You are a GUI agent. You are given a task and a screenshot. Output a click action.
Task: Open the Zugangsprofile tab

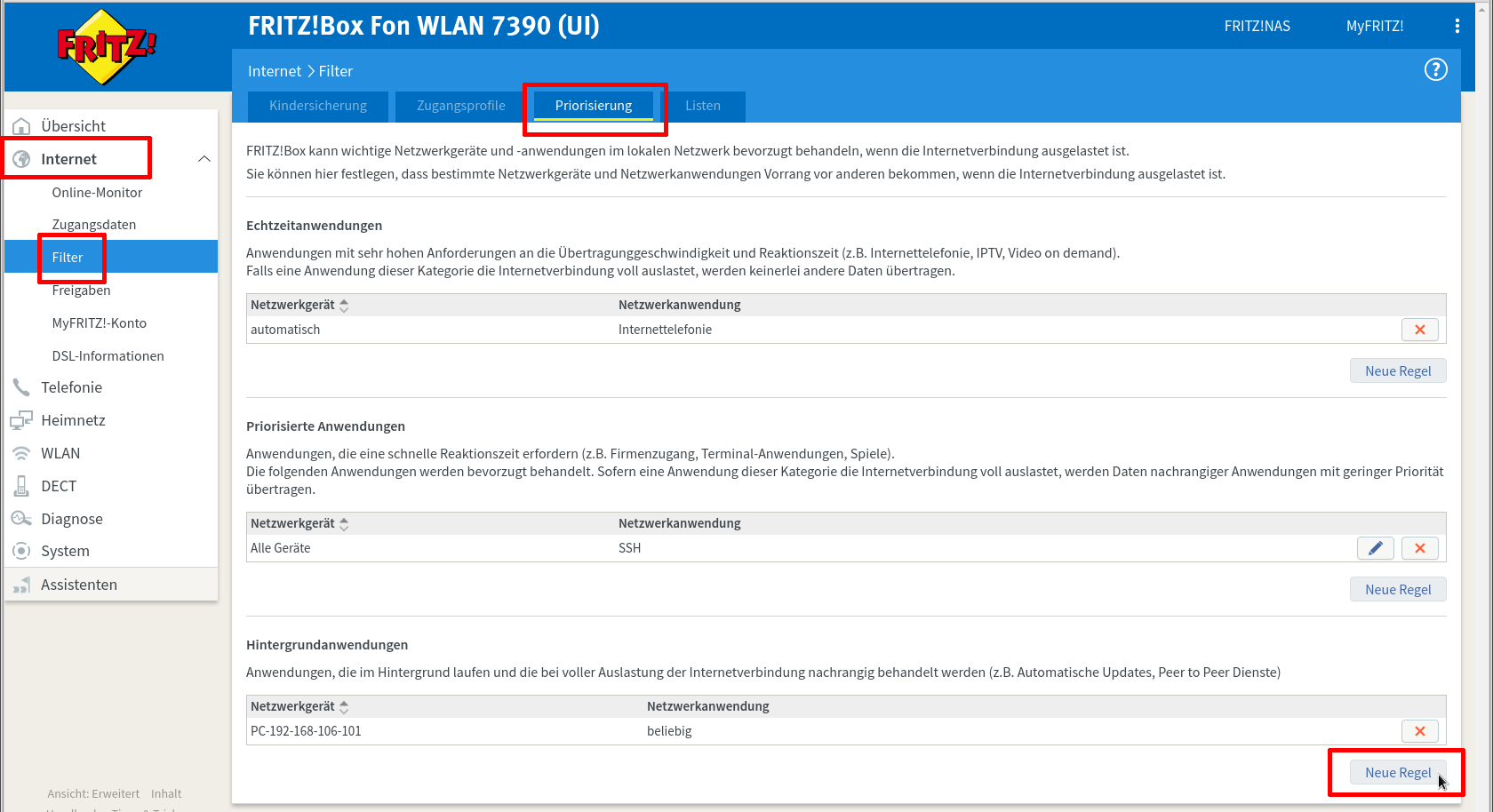coord(460,106)
